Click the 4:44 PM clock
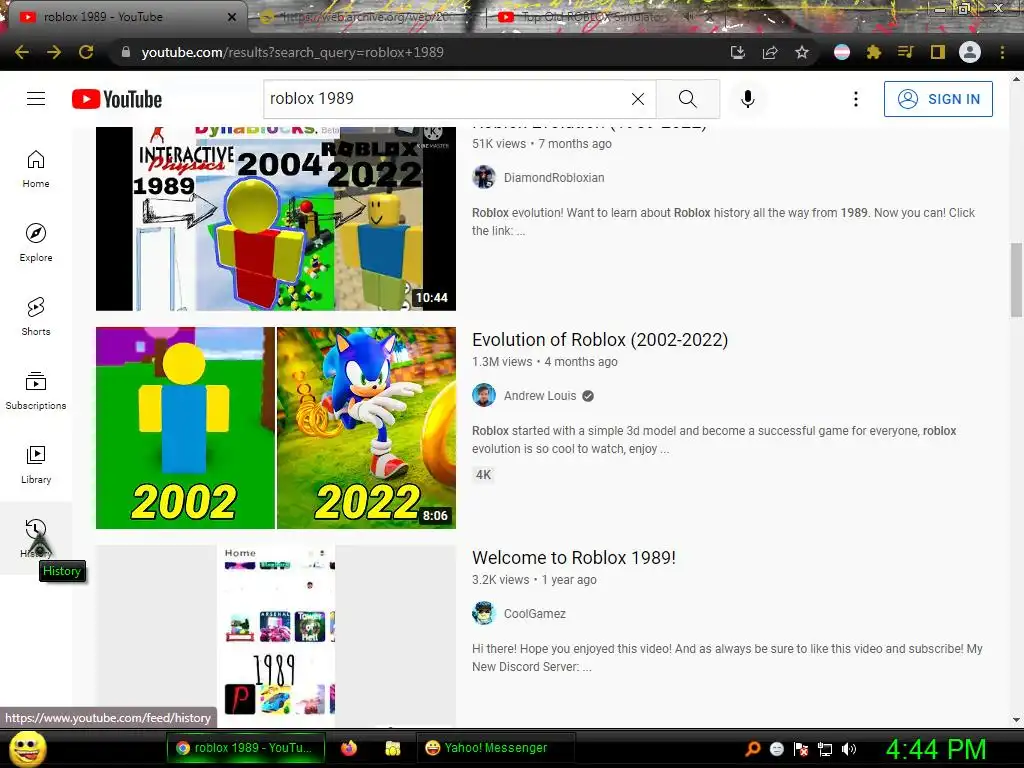Screen dimensions: 1024x768 [936, 749]
